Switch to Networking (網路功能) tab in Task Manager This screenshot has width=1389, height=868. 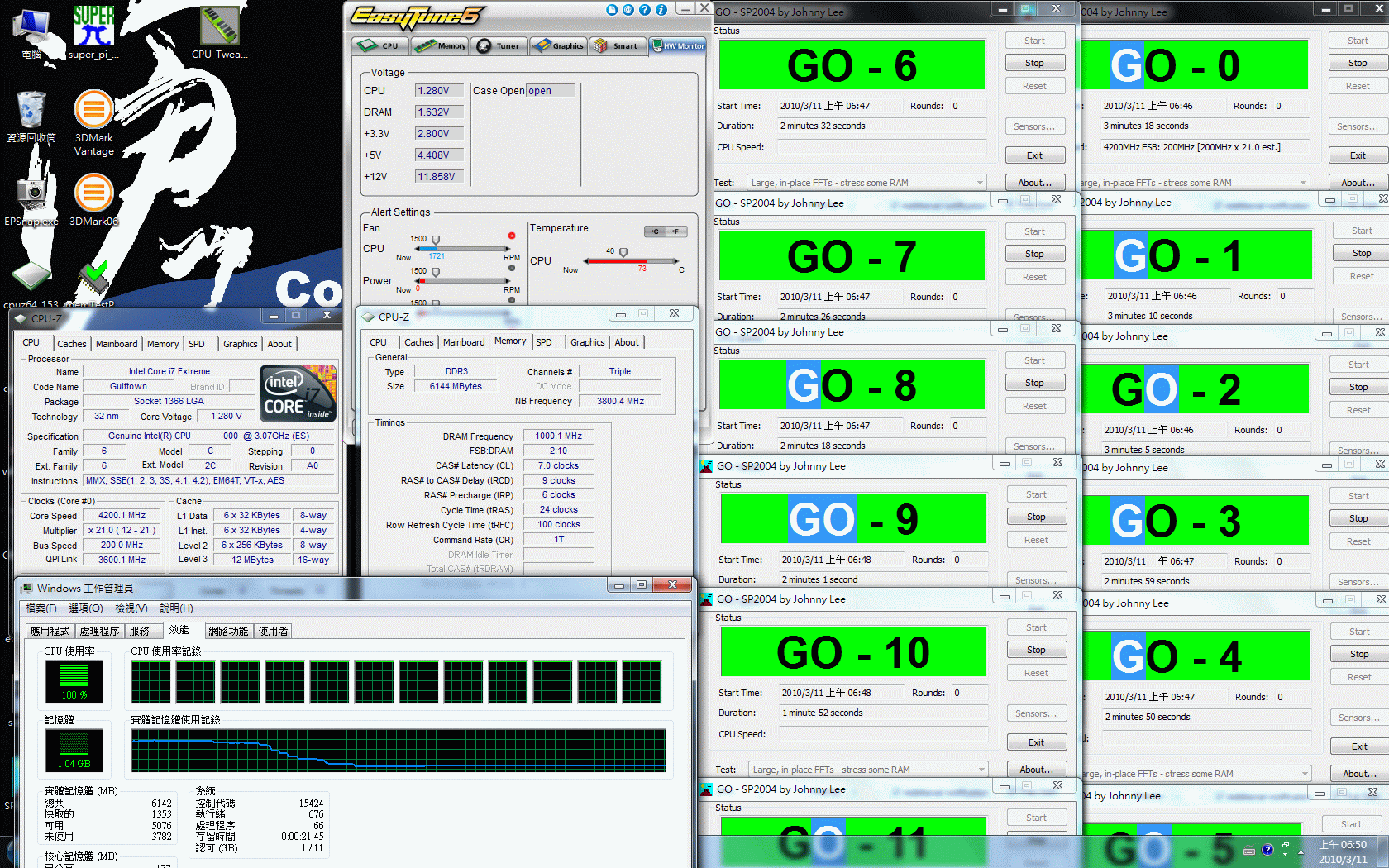coord(228,632)
